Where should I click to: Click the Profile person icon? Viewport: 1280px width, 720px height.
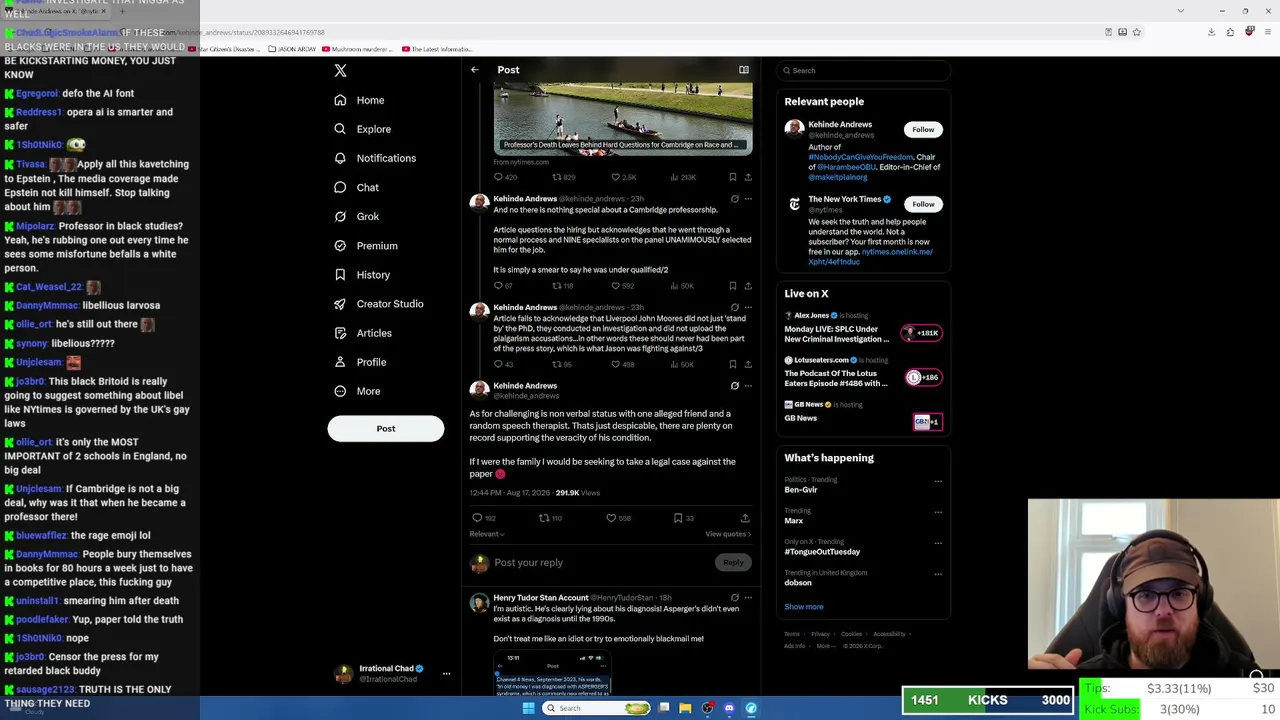coord(340,362)
